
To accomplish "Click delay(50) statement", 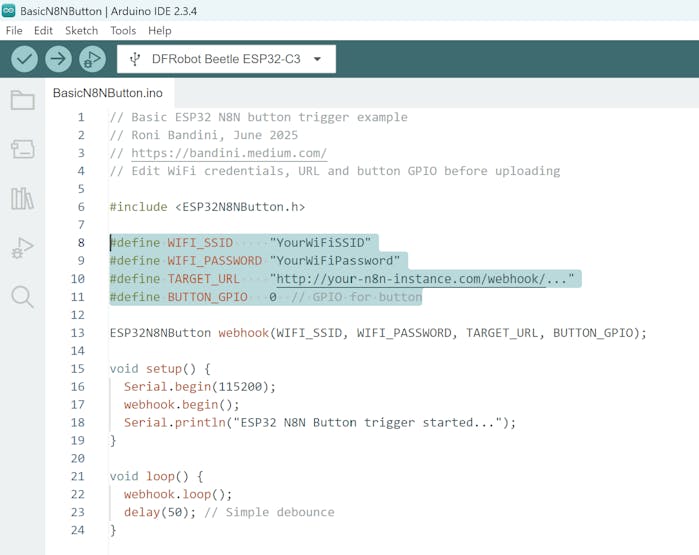I will pyautogui.click(x=160, y=512).
